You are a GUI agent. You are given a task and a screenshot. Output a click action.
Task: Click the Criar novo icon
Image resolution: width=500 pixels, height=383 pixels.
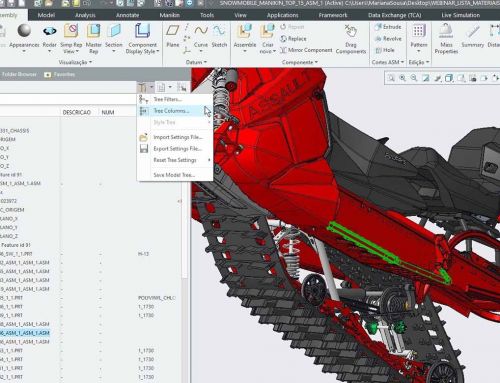pyautogui.click(x=267, y=31)
